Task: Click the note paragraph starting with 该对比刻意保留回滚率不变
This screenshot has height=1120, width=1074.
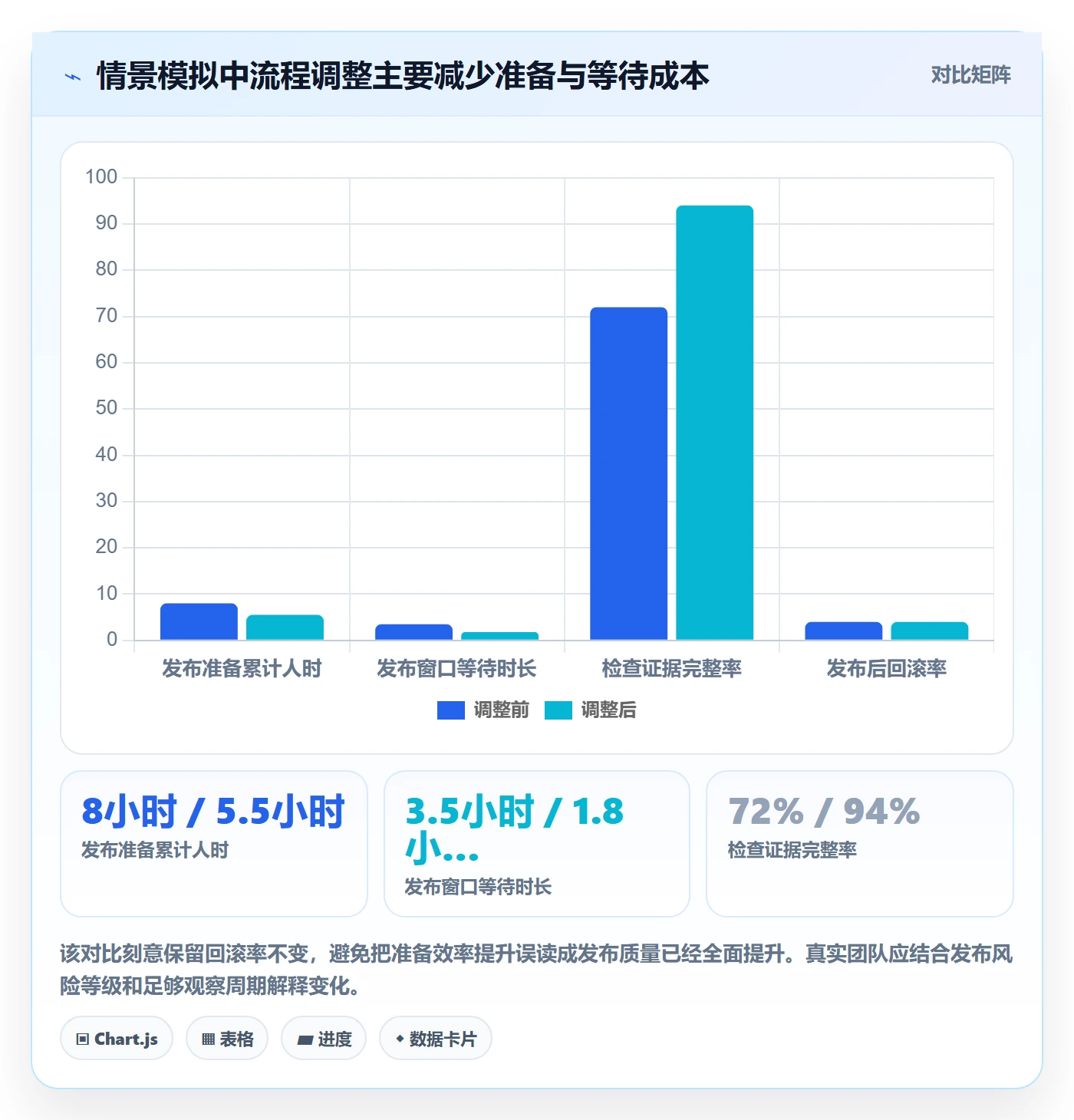Action: [x=536, y=970]
